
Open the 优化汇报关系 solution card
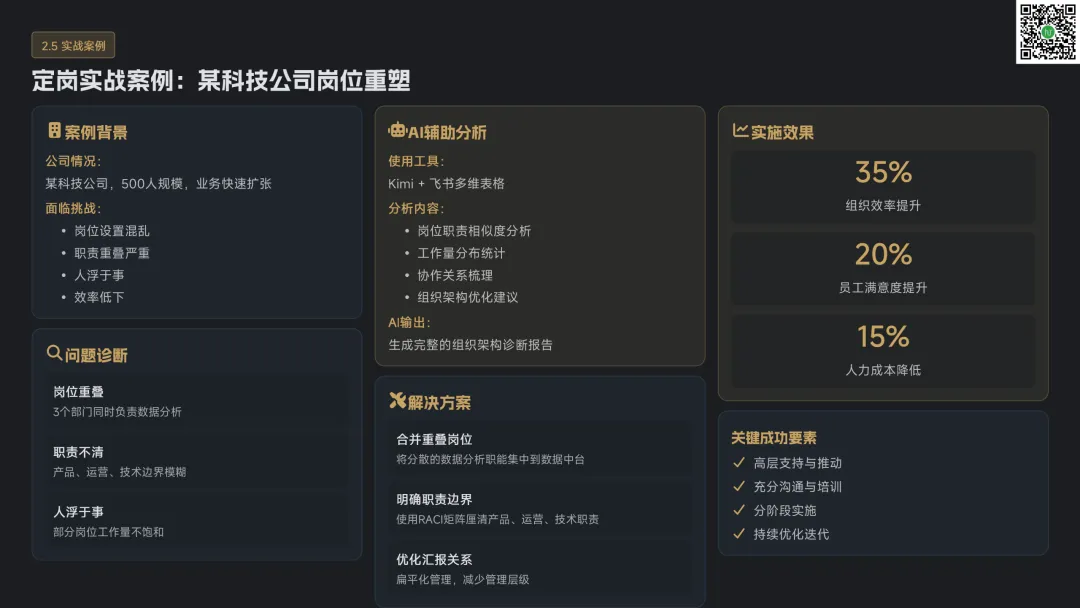tap(540, 569)
